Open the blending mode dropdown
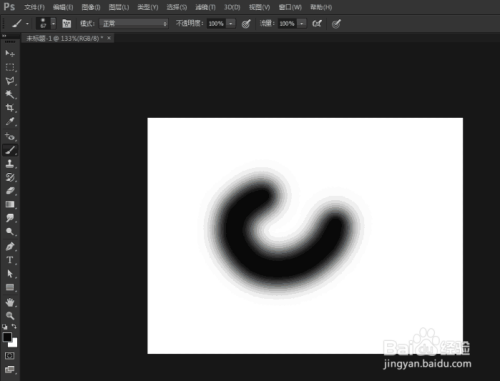The image size is (500, 381). [x=133, y=24]
